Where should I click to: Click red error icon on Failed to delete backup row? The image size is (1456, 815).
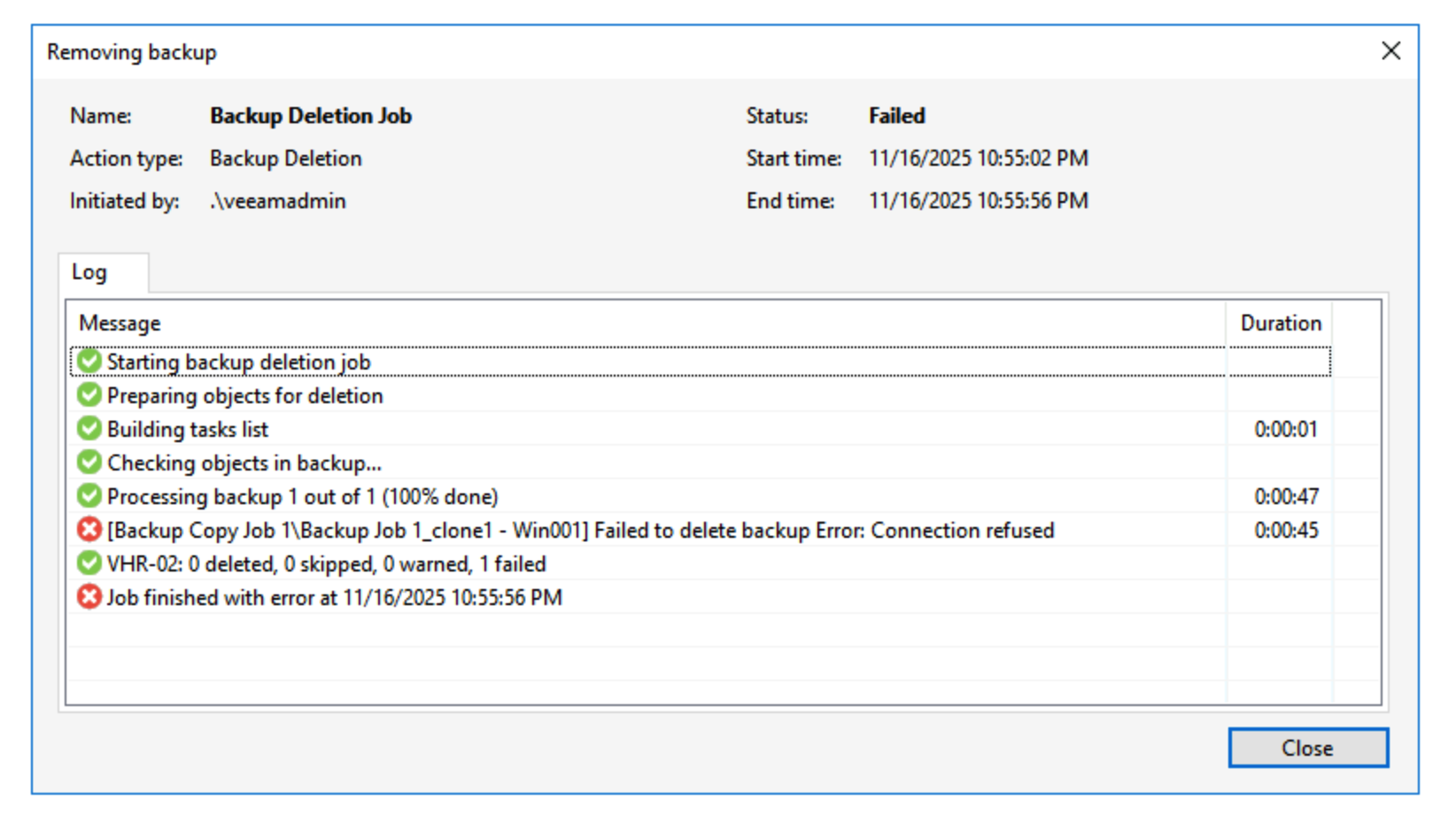(89, 530)
